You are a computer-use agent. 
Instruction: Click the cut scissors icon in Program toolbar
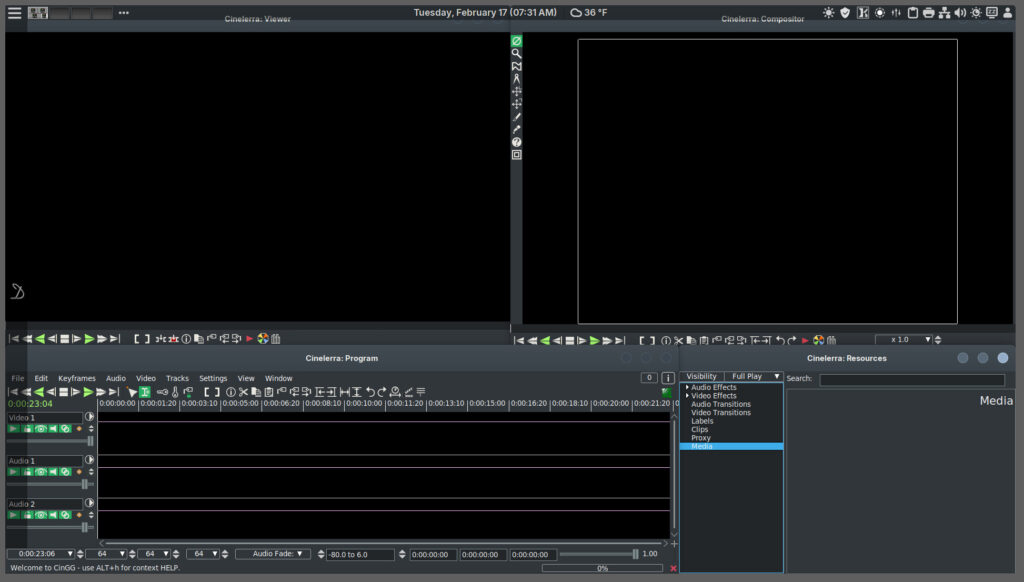(x=243, y=392)
